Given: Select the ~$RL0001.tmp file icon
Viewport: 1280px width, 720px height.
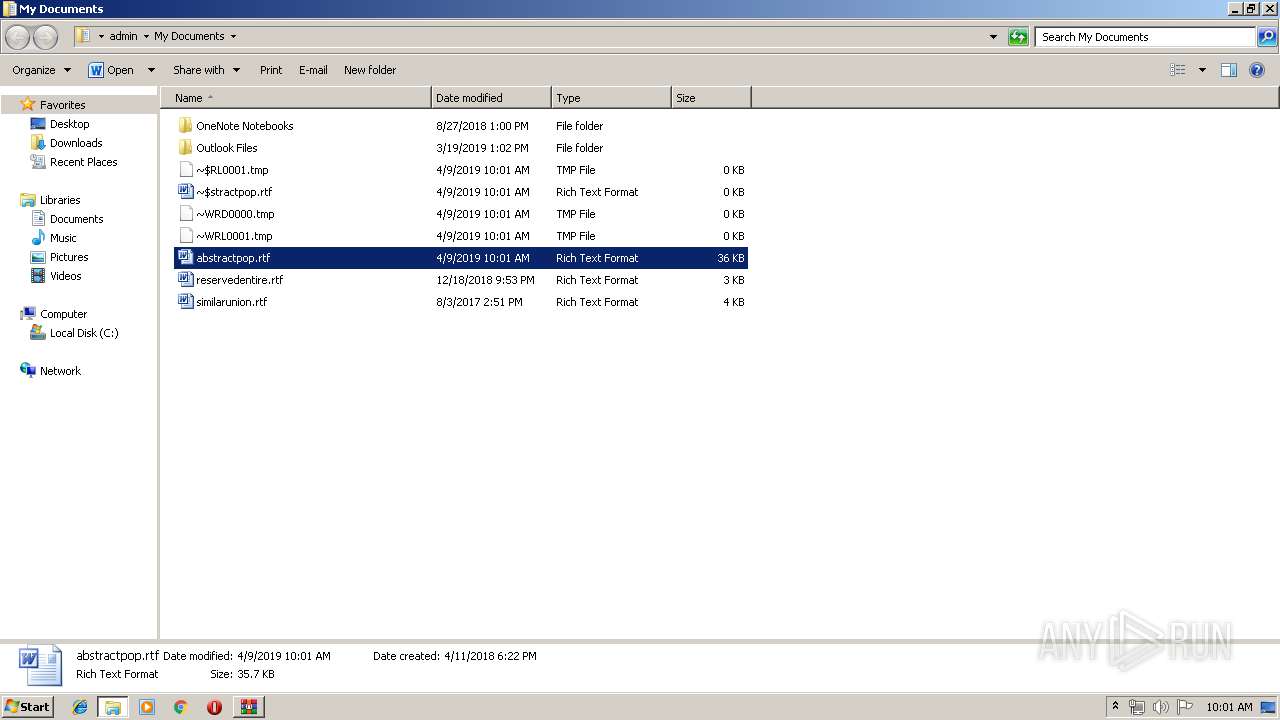Looking at the screenshot, I should point(185,170).
